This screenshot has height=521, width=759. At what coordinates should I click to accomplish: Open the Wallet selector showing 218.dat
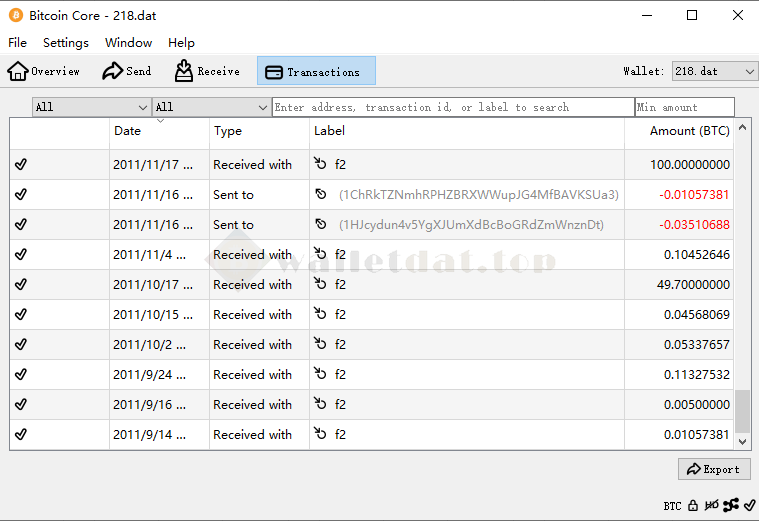pos(714,71)
